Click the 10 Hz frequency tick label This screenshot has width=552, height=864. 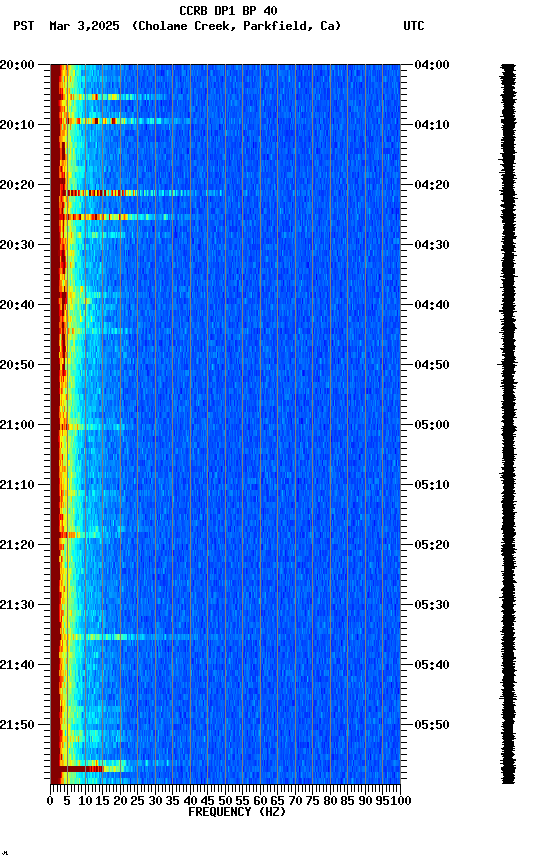[x=85, y=801]
